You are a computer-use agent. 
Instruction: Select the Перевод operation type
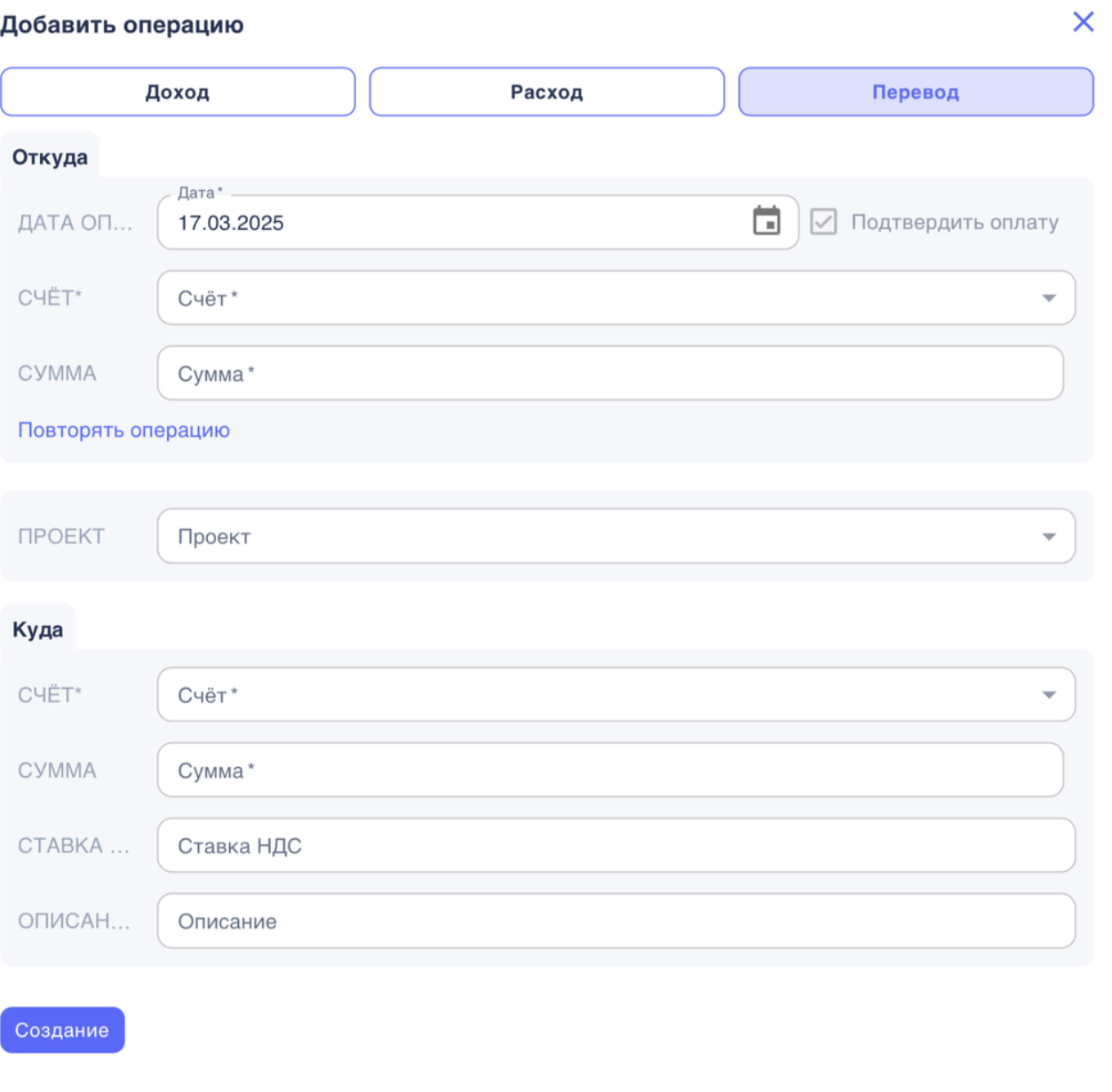pos(915,92)
